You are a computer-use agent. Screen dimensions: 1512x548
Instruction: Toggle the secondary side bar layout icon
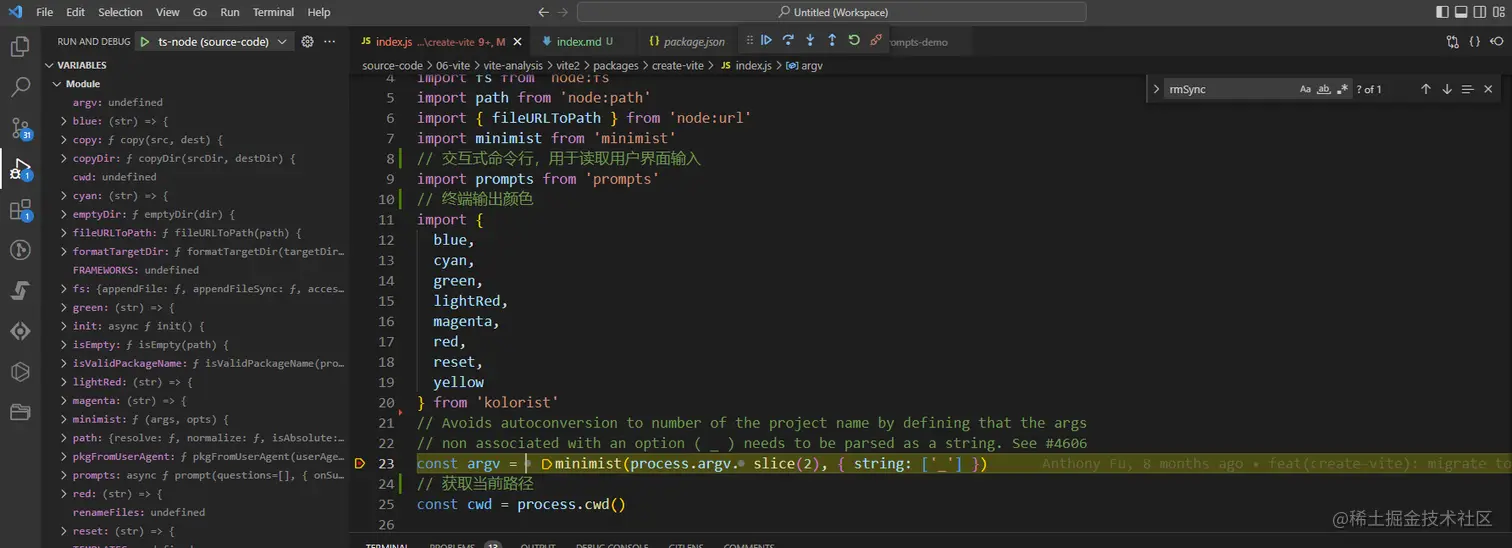[1480, 12]
